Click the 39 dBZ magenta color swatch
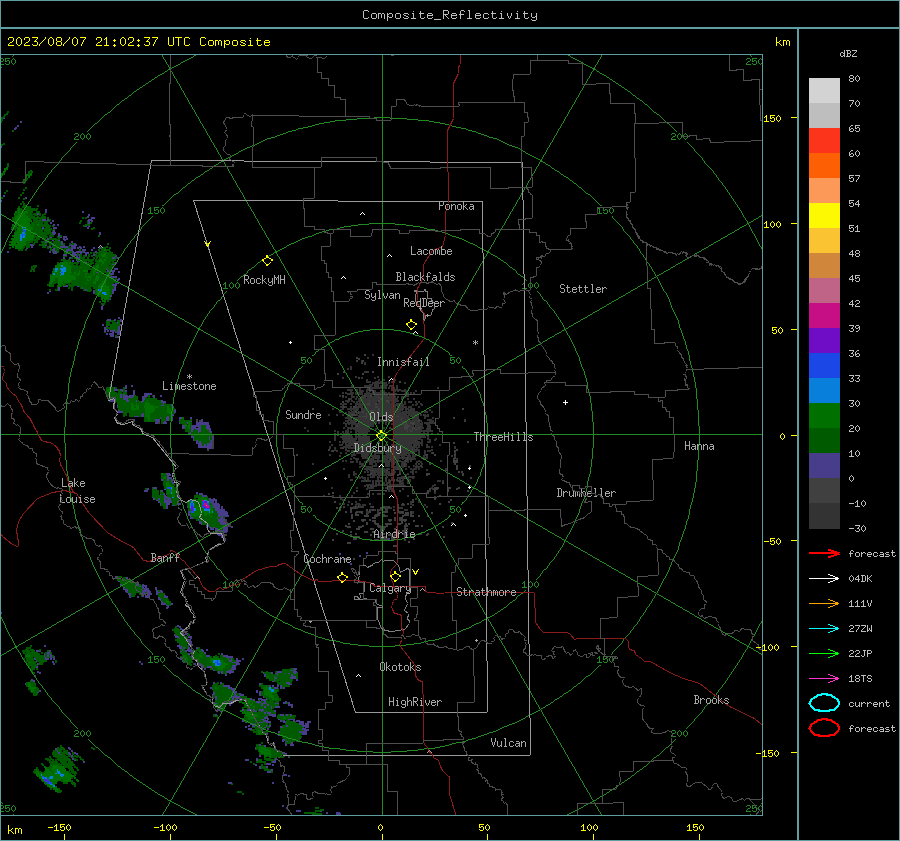The width and height of the screenshot is (900, 841). click(x=824, y=315)
